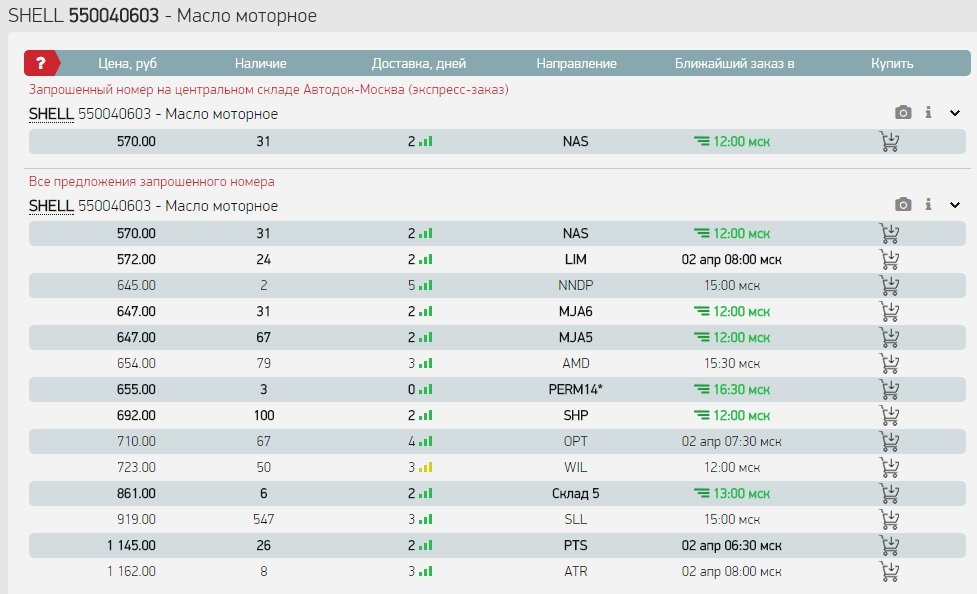Sort by Направление column header
This screenshot has height=594, width=977.
coord(576,63)
